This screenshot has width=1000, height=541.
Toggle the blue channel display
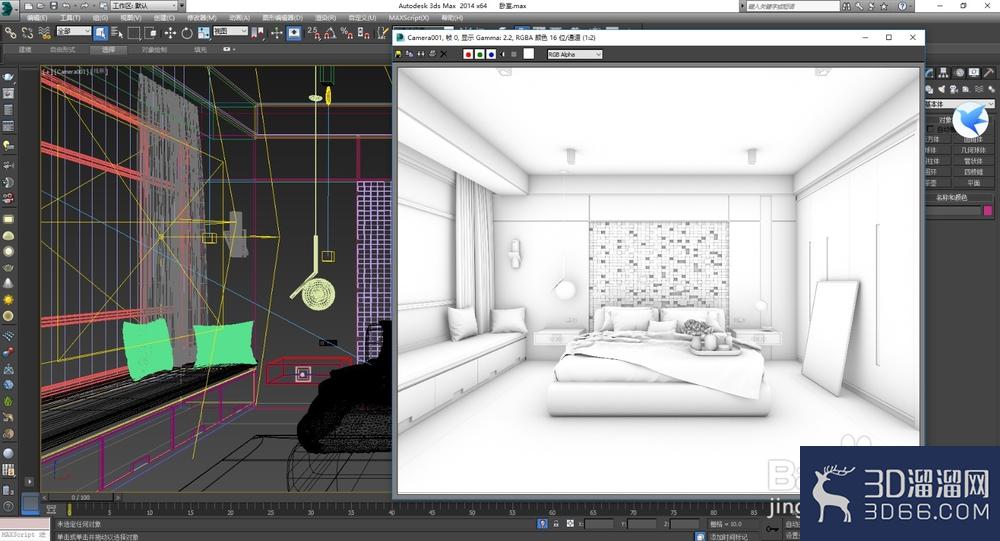pyautogui.click(x=491, y=54)
